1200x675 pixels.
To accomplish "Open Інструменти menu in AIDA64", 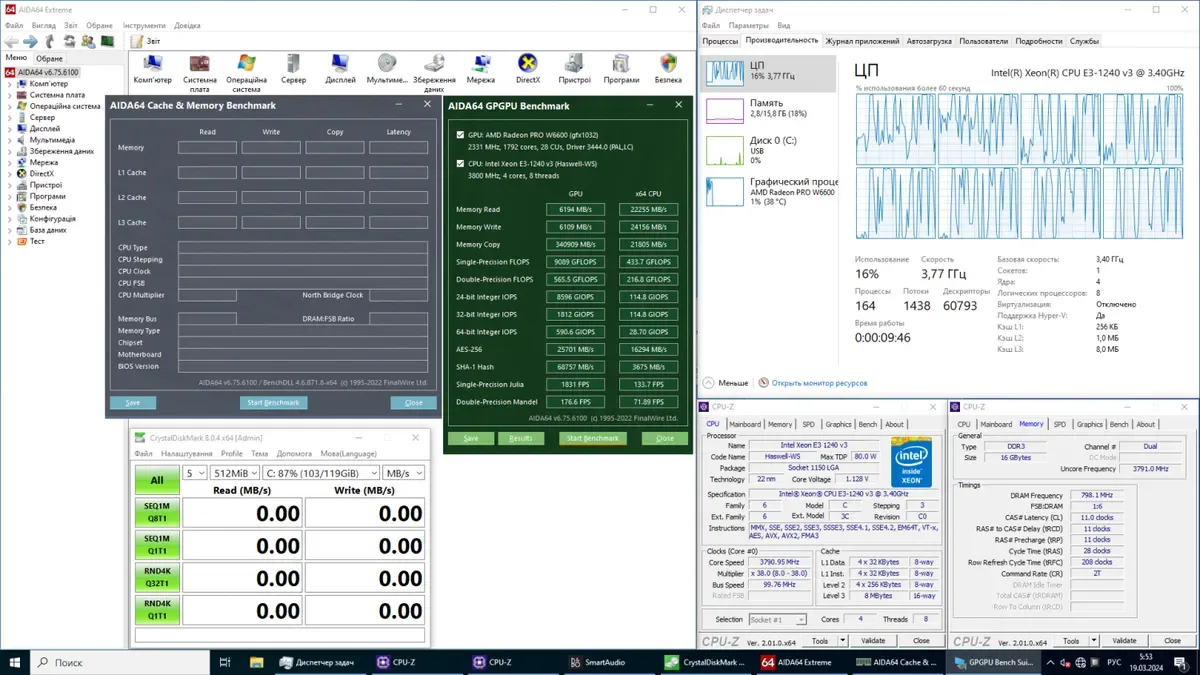I will [145, 25].
